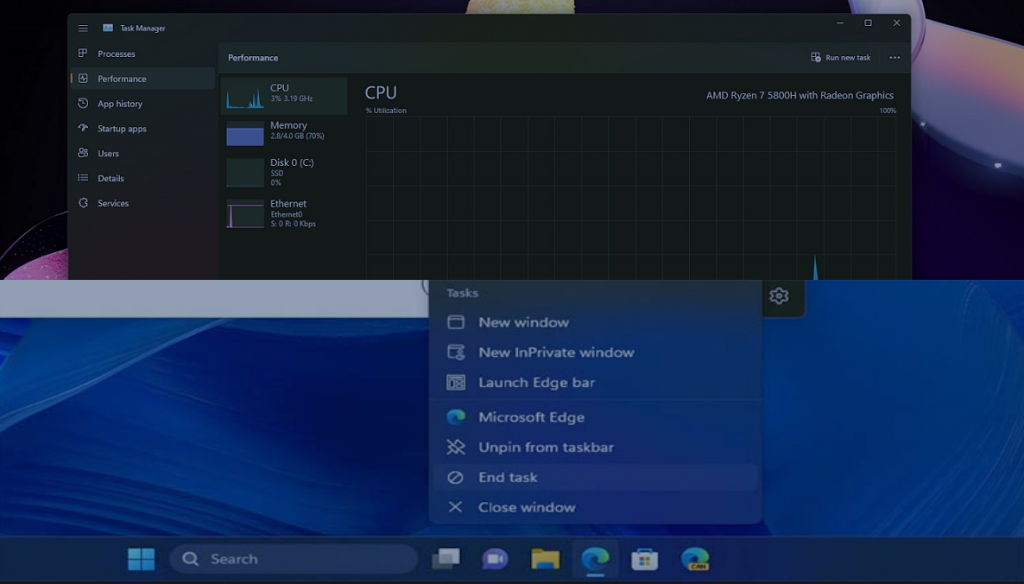Select the CPU performance graph entry

click(x=284, y=96)
